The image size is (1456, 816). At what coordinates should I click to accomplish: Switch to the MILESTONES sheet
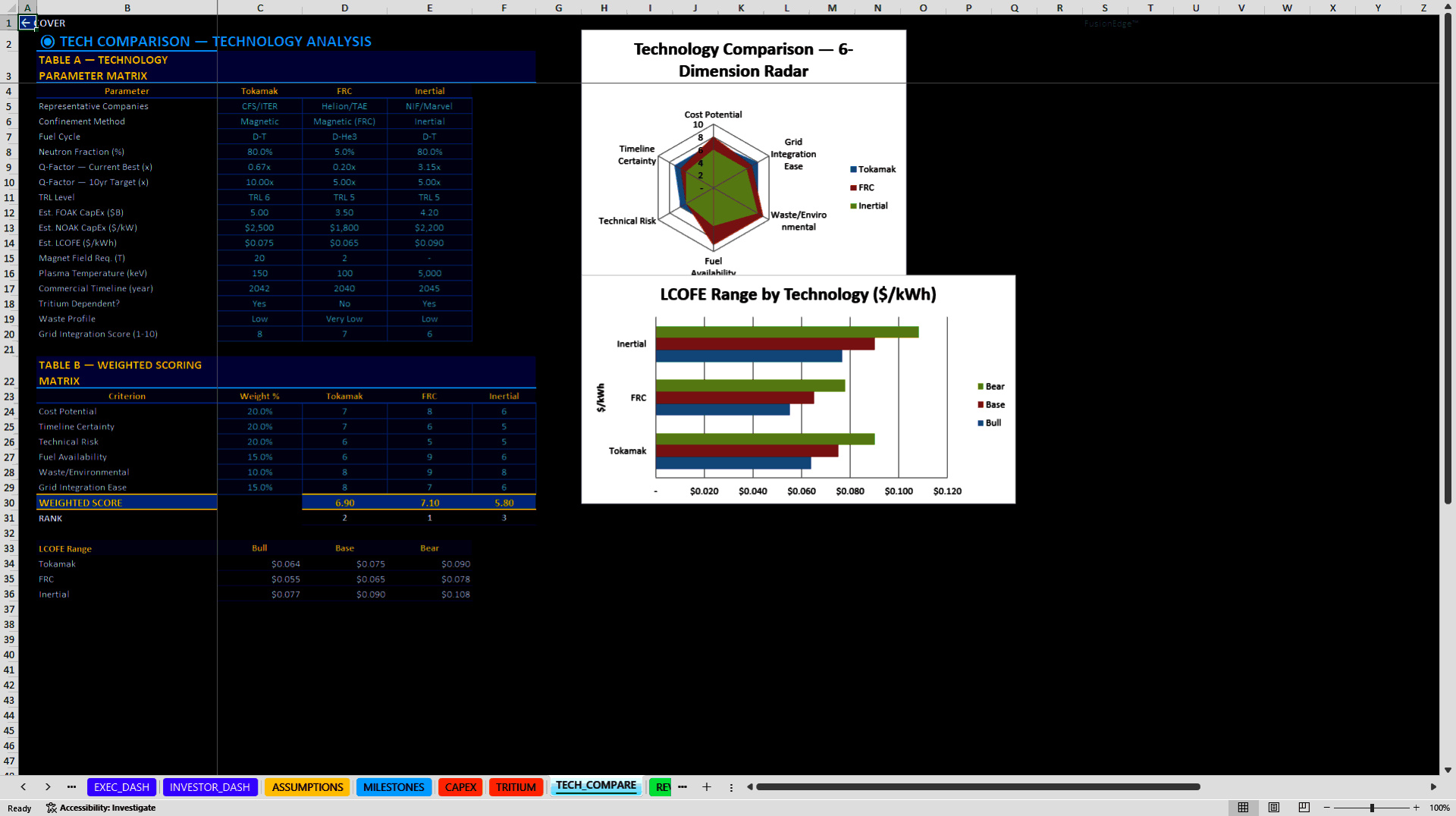394,787
